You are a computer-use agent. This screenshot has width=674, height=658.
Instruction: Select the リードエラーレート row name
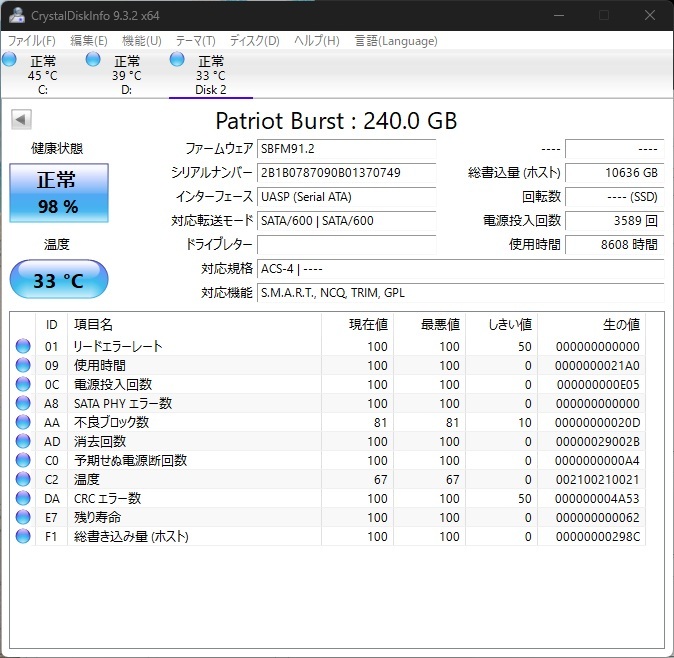118,346
